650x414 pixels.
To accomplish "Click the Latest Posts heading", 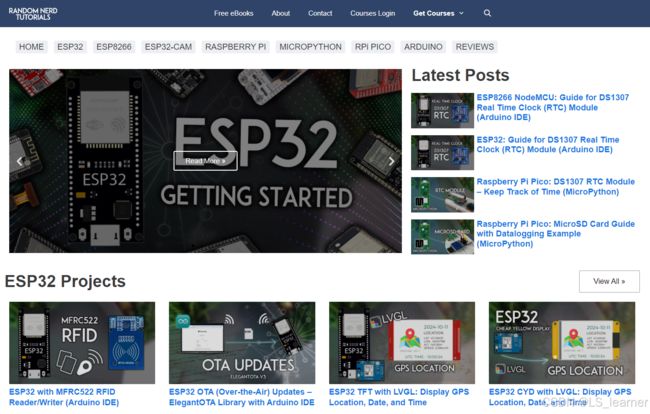I will coord(460,75).
